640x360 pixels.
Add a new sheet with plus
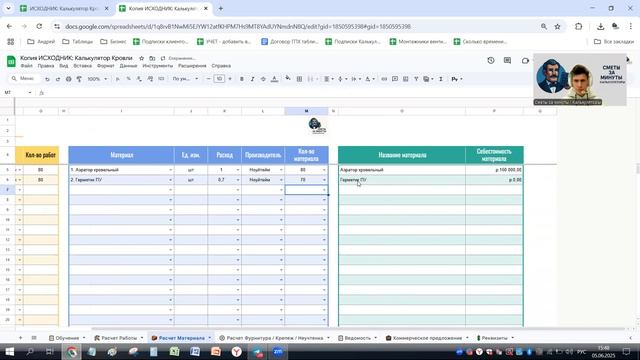click(x=20, y=338)
